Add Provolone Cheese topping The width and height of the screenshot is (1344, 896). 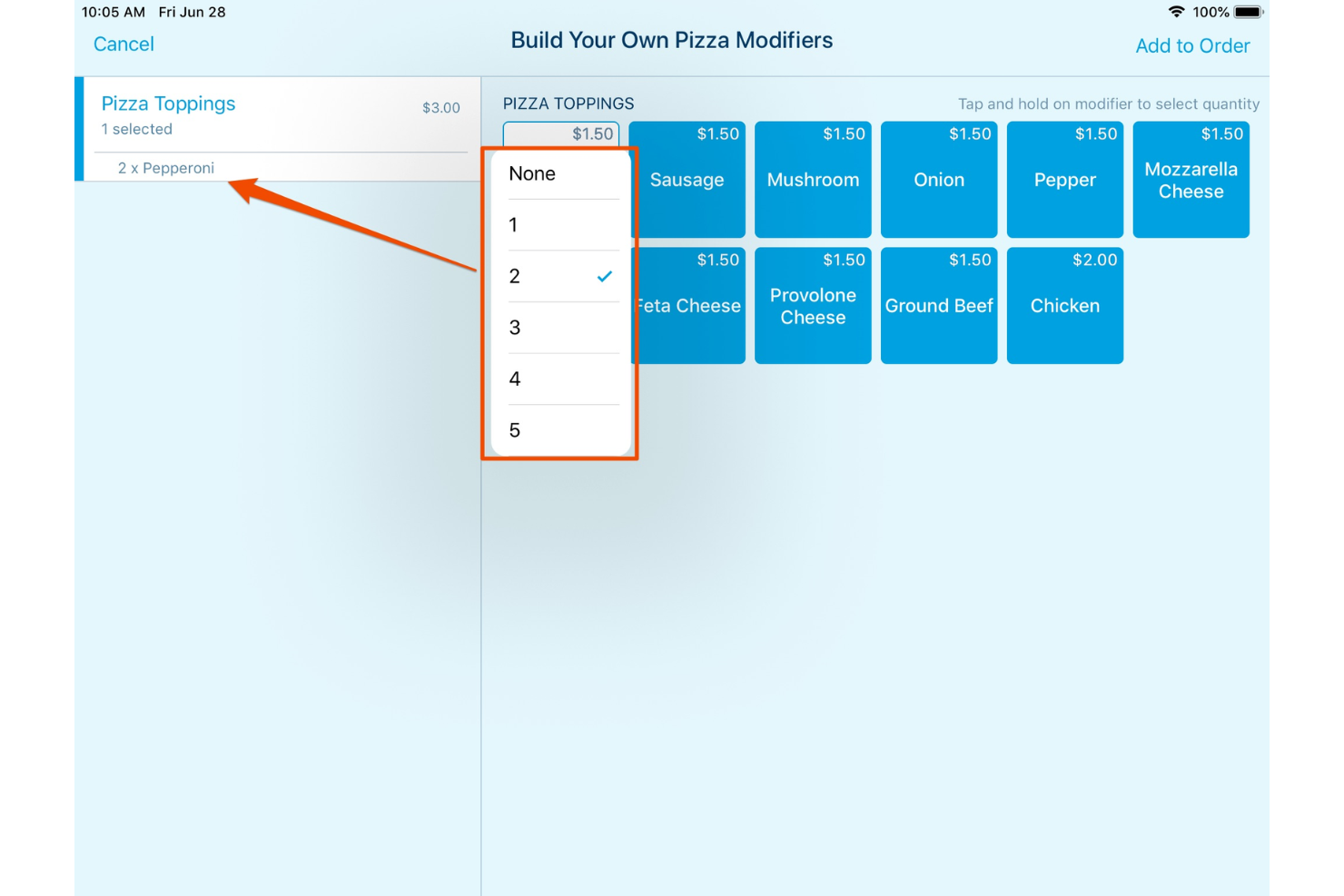[813, 306]
